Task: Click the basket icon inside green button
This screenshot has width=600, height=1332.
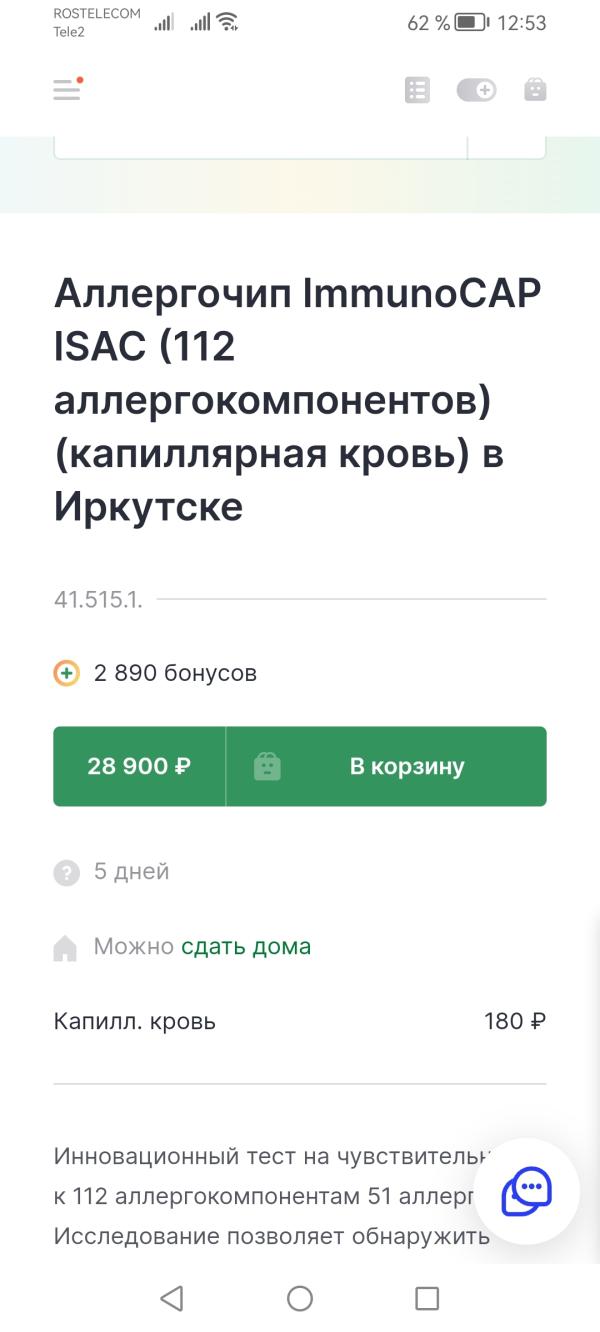Action: 267,766
